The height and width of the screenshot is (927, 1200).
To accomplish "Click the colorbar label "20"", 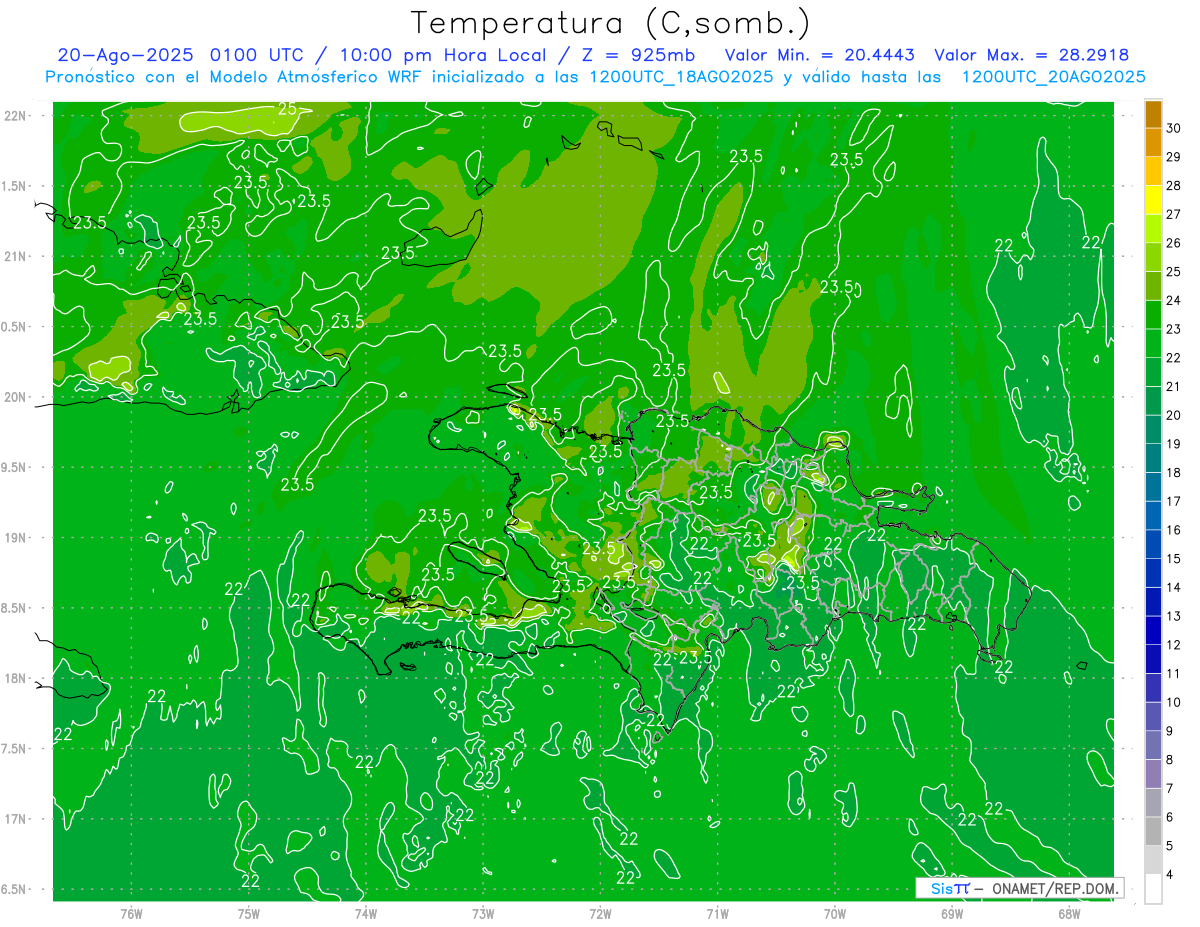I will 1174,415.
